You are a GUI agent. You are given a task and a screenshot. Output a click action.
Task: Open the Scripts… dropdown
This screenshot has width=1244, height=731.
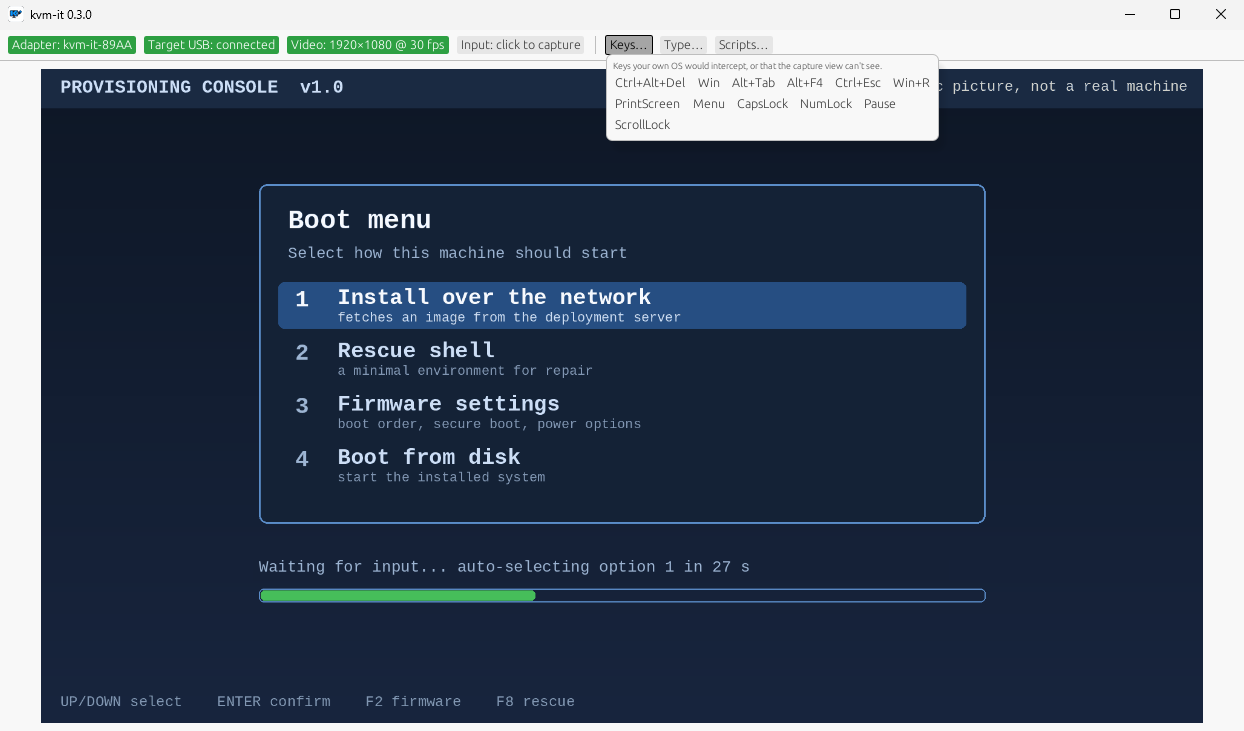743,45
